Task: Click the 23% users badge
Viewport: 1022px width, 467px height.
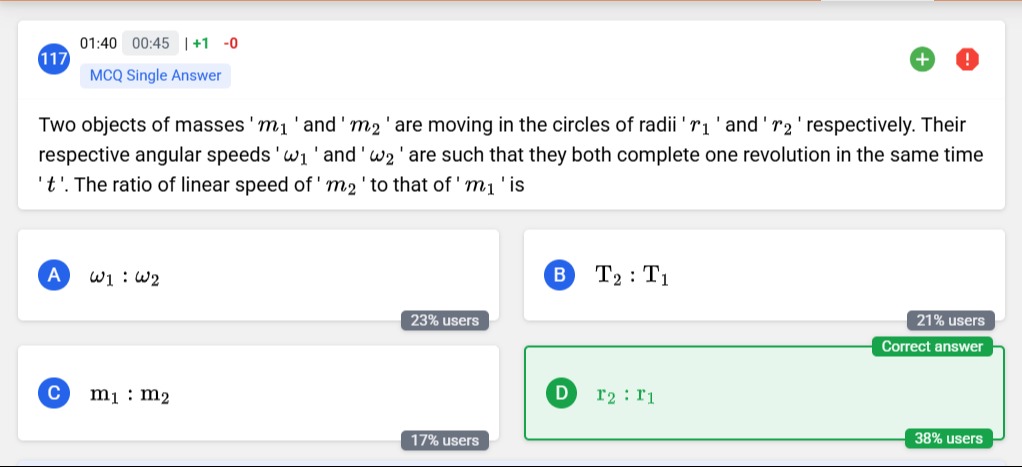Action: 445,320
